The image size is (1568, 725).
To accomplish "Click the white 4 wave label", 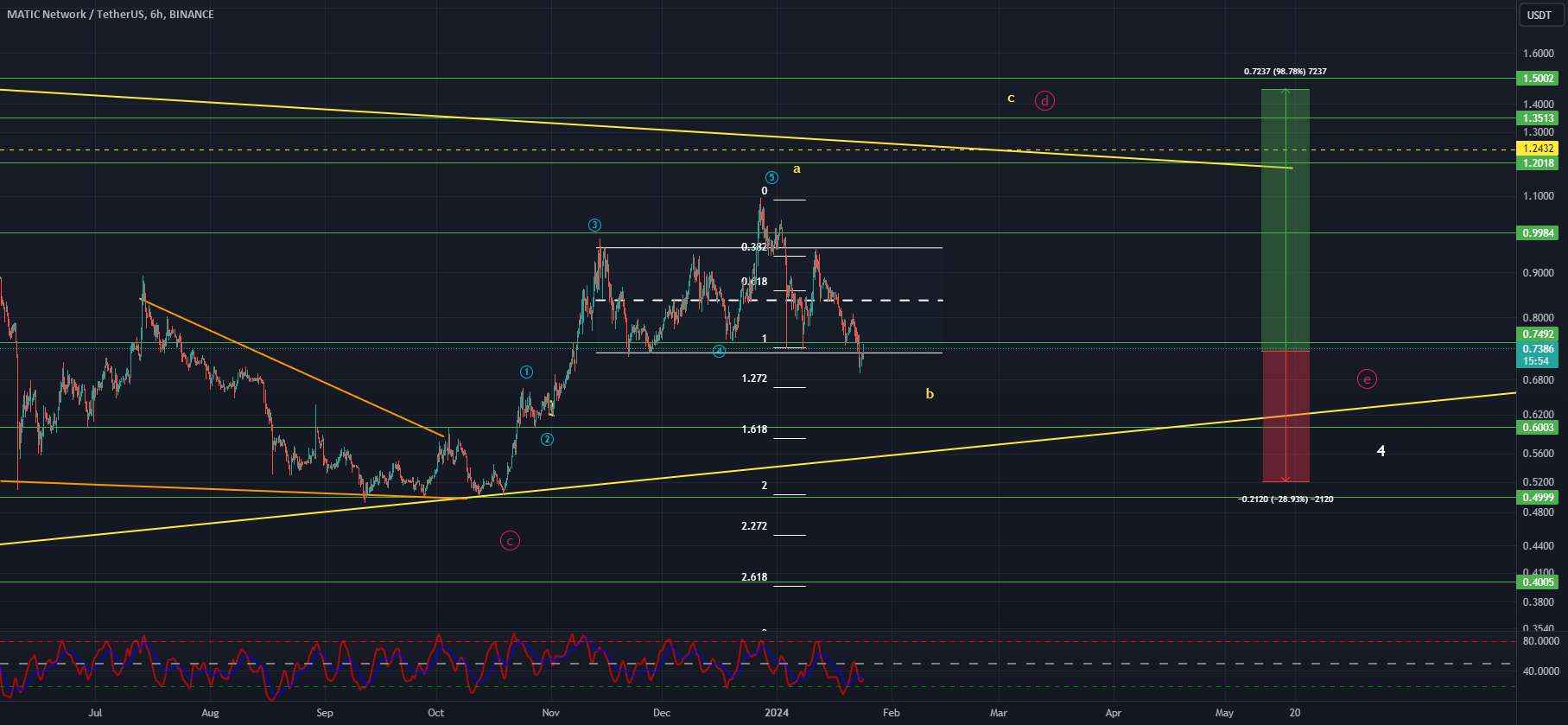I will 1381,451.
